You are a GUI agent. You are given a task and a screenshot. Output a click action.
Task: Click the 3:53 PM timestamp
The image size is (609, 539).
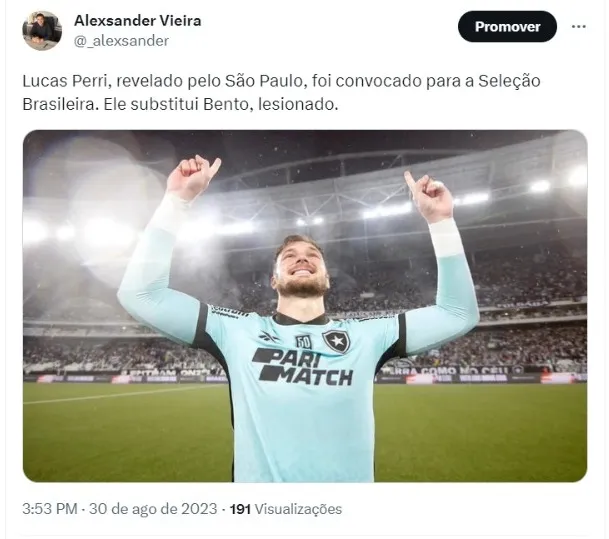point(50,509)
